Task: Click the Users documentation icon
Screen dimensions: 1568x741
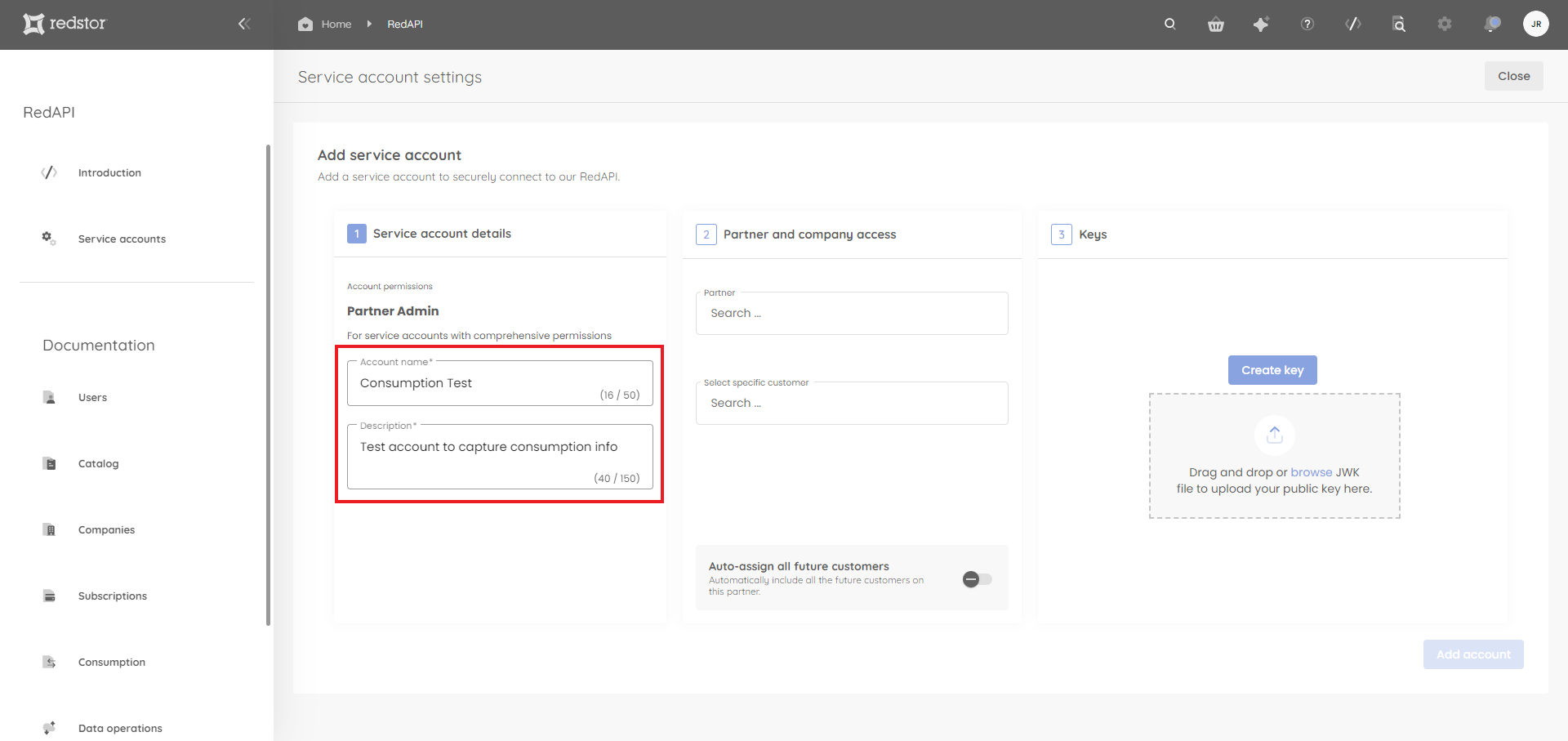Action: (x=49, y=397)
